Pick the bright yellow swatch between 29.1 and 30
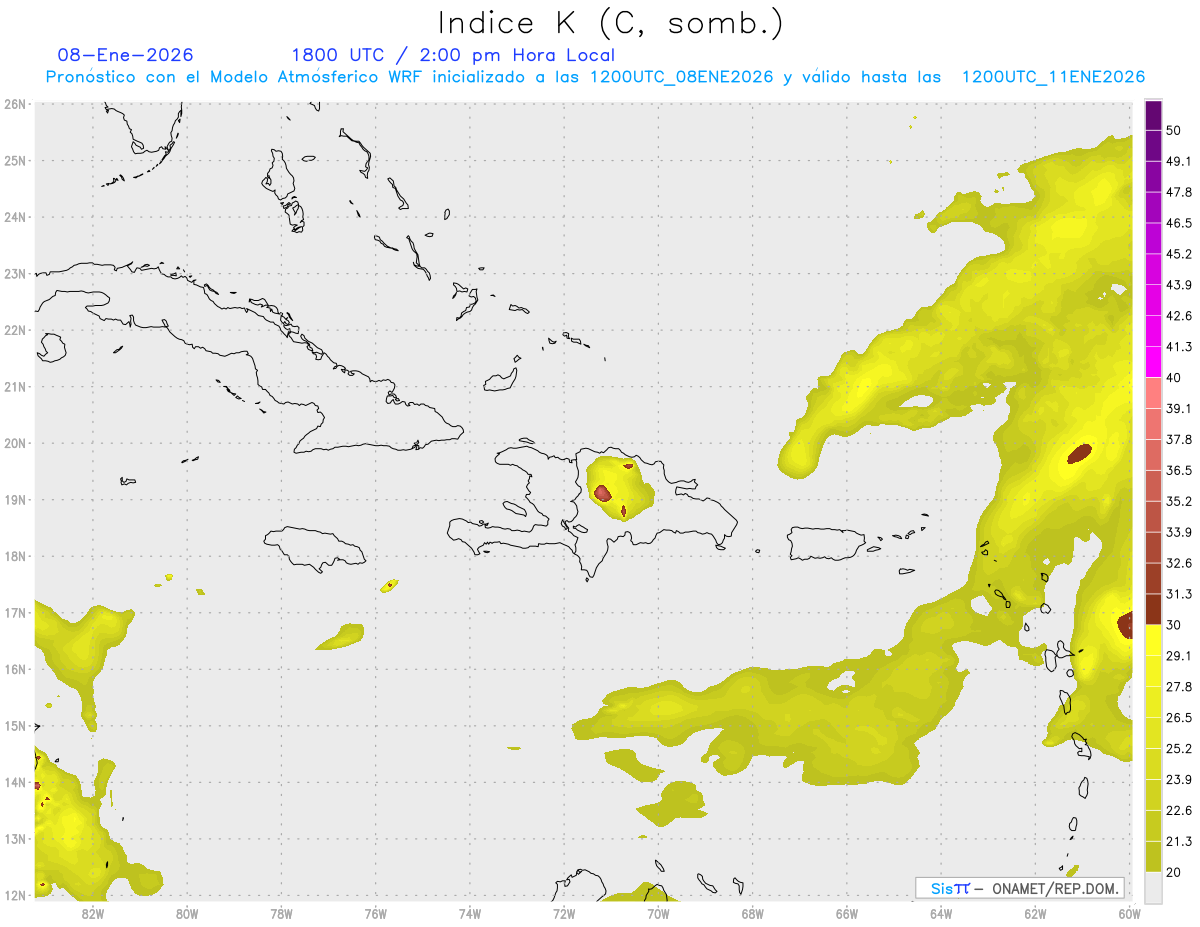 pos(1153,640)
